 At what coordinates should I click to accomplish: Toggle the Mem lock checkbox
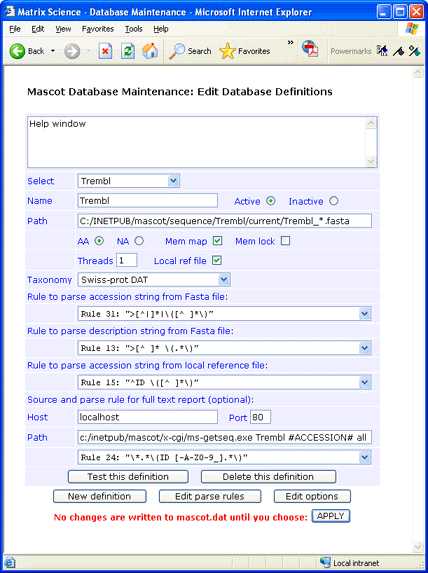[x=285, y=241]
